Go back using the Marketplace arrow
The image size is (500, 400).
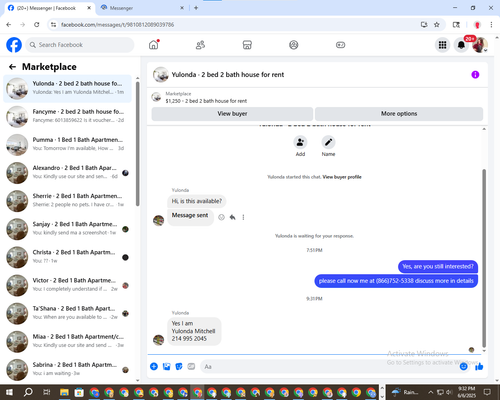(x=12, y=67)
